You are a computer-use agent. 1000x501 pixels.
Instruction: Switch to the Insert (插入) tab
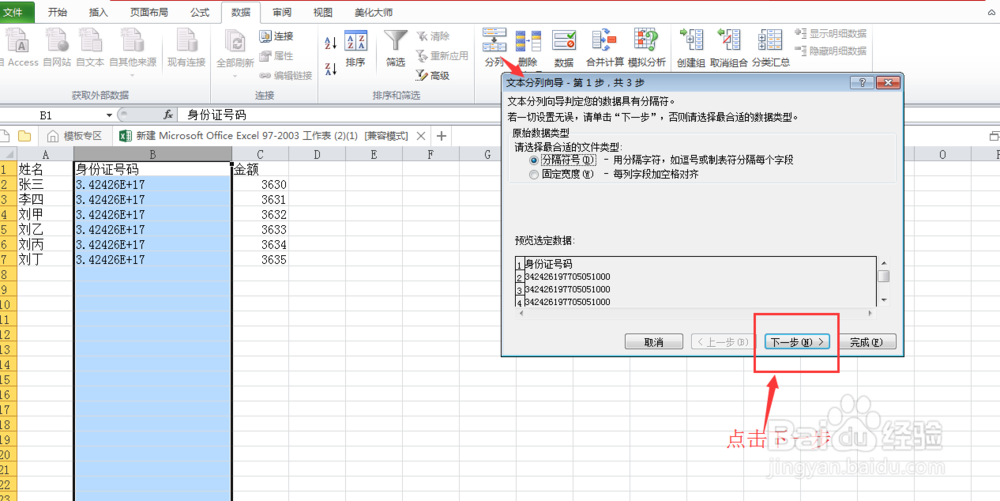pos(98,12)
